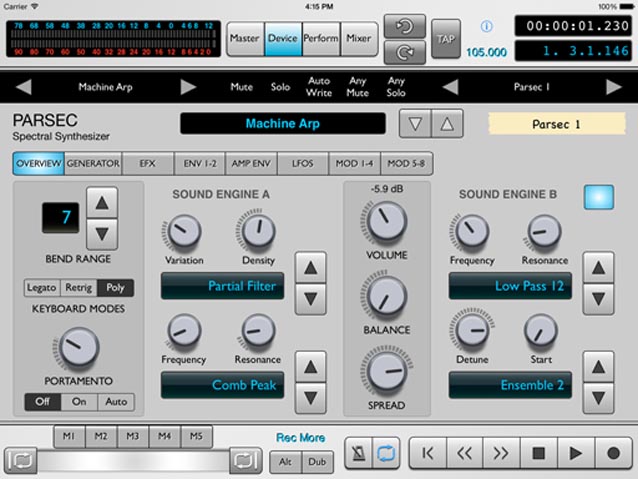Viewport: 638px width, 479px height.
Task: Set portamento to On
Action: [79, 402]
